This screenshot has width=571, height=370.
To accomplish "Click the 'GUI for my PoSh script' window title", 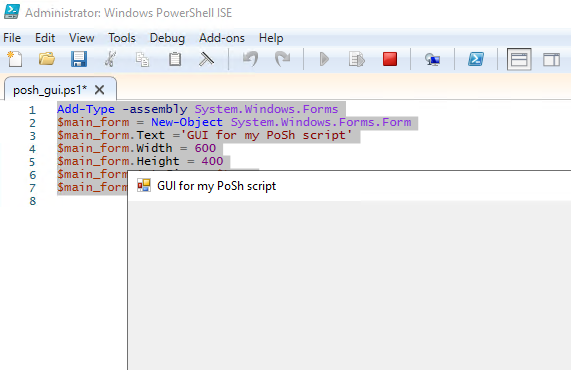I will click(217, 186).
